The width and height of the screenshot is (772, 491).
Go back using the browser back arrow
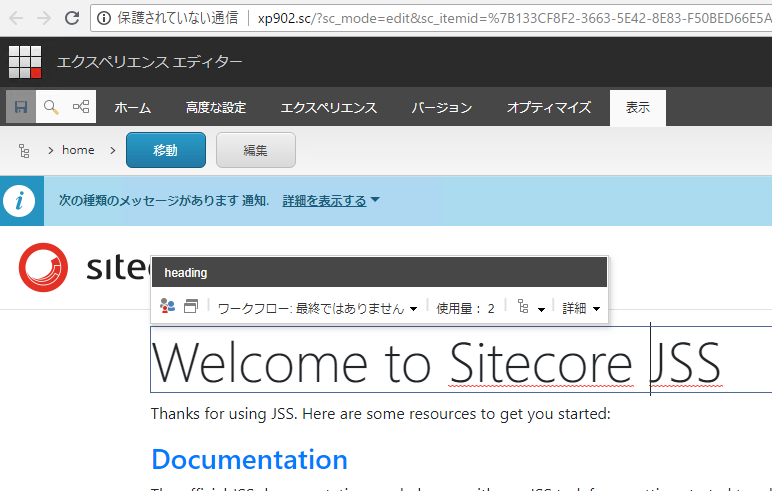16,18
